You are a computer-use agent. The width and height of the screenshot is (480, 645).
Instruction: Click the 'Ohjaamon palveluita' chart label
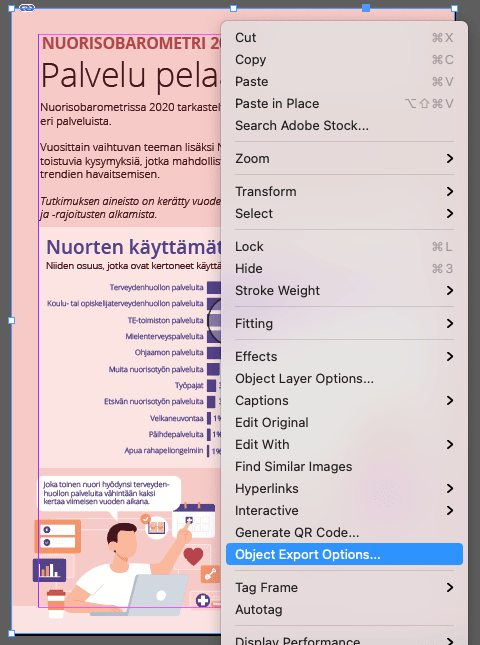pos(169,353)
